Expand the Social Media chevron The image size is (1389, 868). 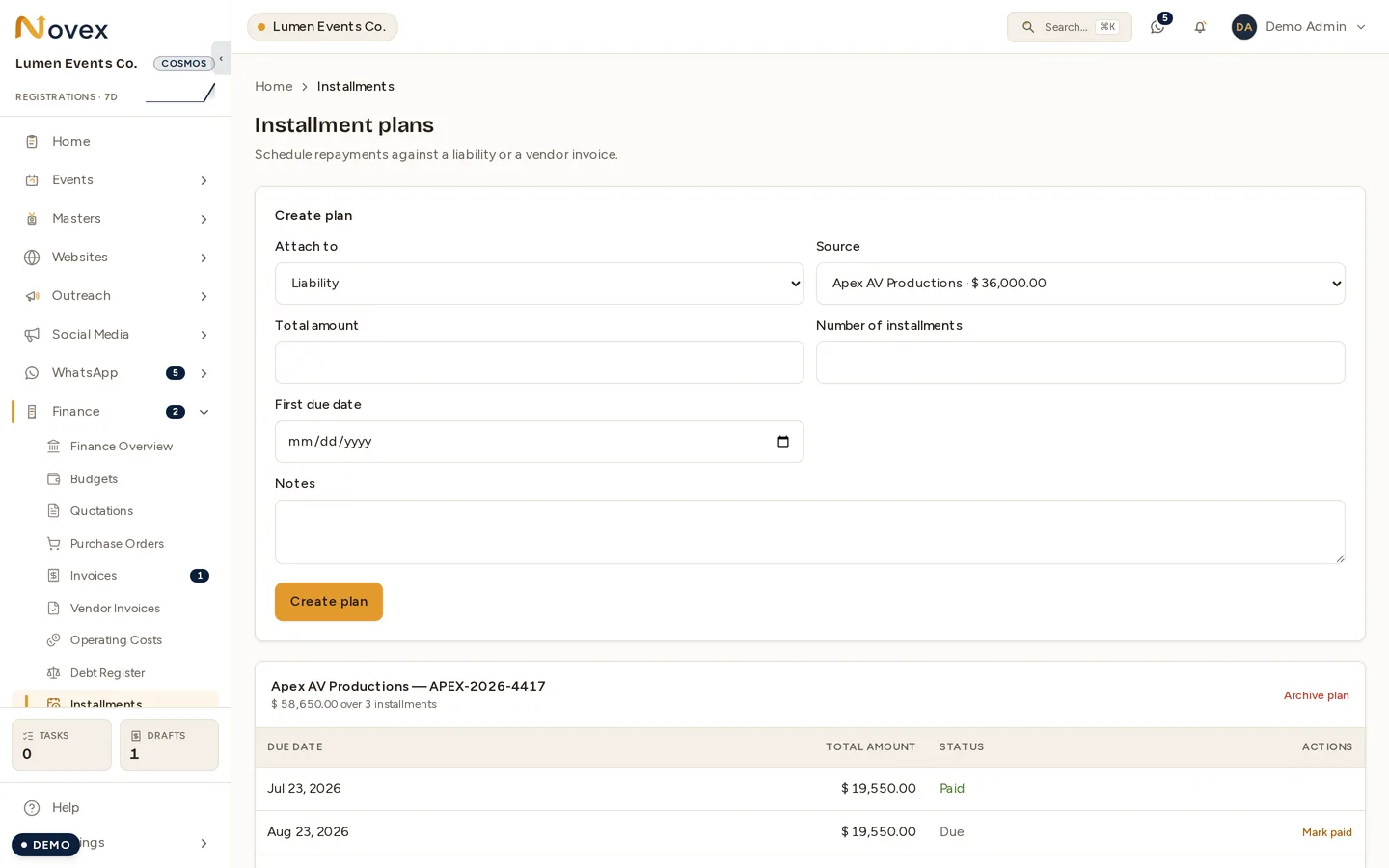pyautogui.click(x=204, y=335)
